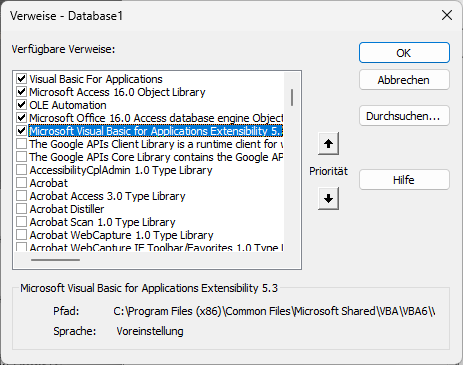Uncheck VBA Extensibility 5.3 checkbox
The width and height of the screenshot is (463, 365).
pyautogui.click(x=22, y=131)
